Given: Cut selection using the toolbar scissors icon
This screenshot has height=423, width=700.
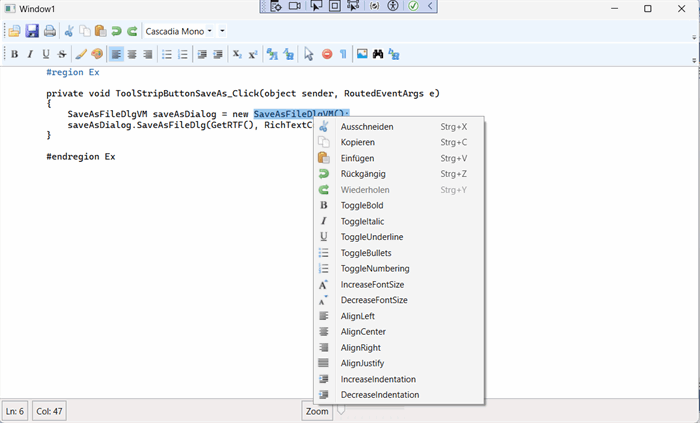Looking at the screenshot, I should coord(69,31).
